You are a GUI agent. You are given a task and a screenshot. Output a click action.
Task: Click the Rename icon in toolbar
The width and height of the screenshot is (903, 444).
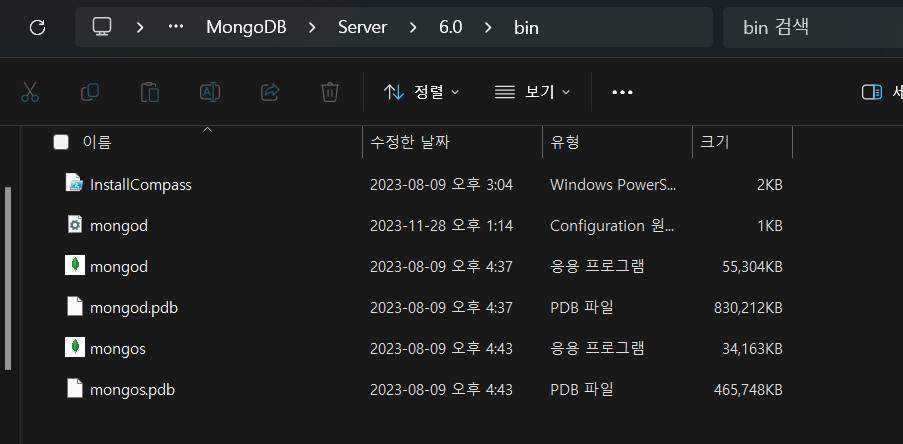(210, 92)
